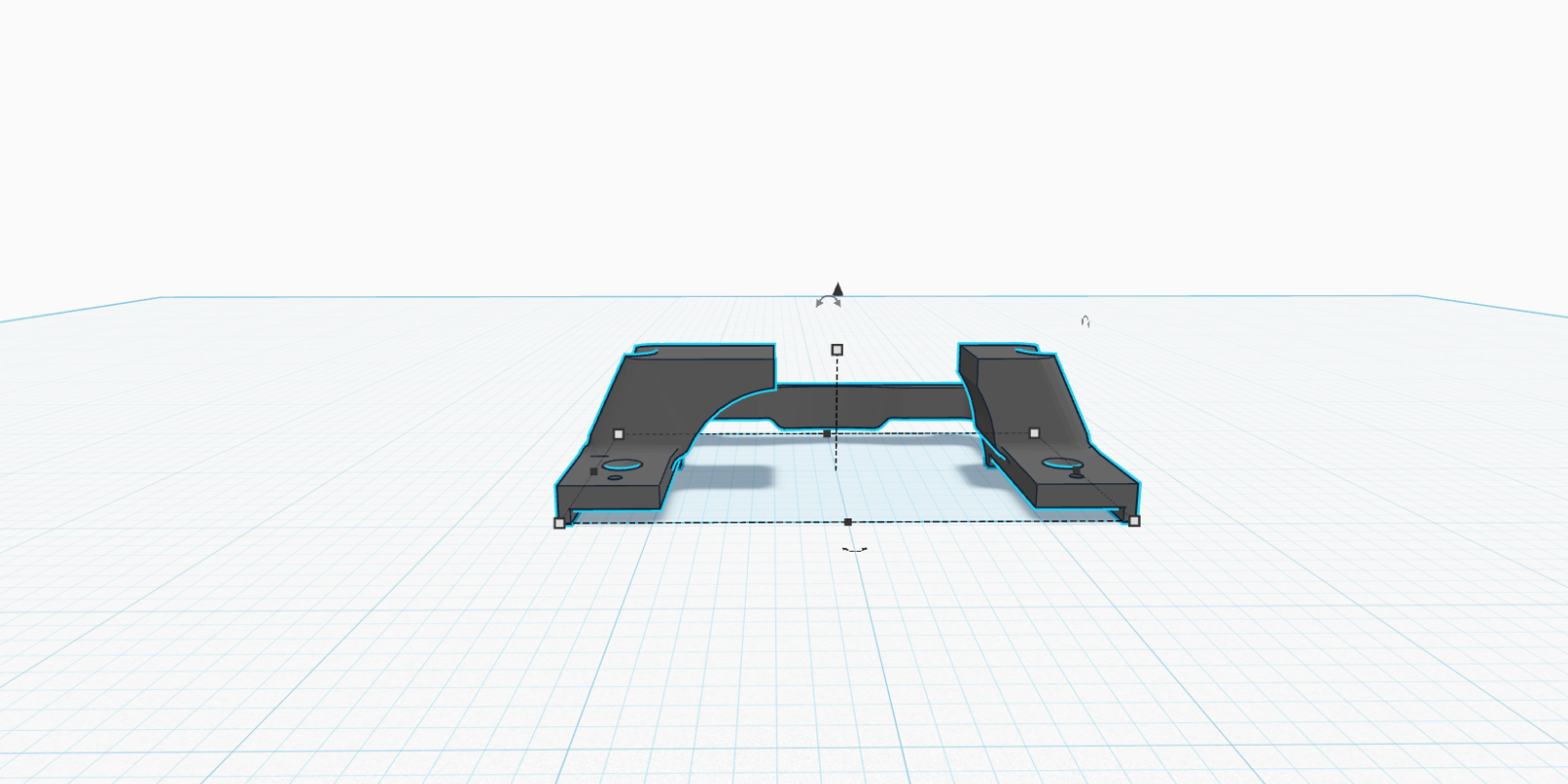
Task: Click the white back-right corner resize handle
Action: coord(1034,433)
